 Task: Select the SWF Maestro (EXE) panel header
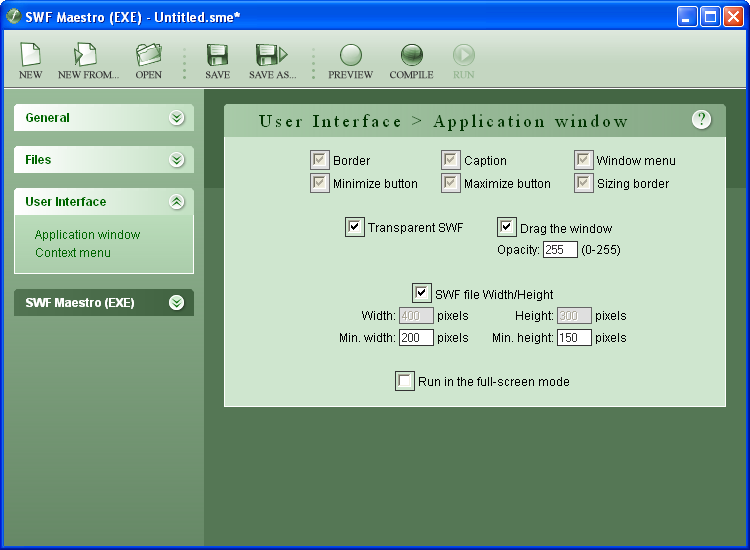tap(104, 303)
